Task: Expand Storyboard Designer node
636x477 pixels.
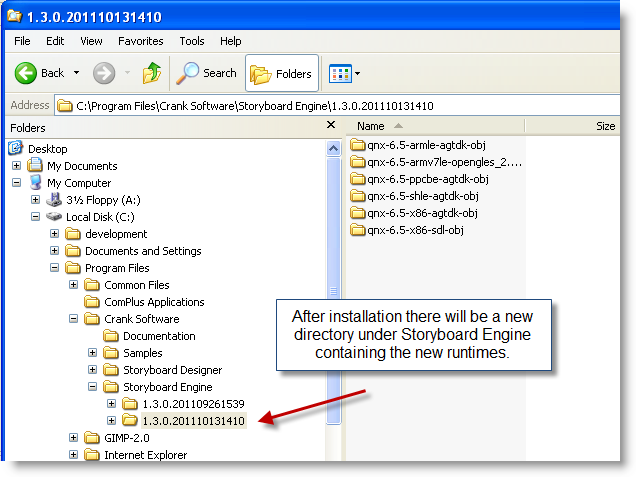Action: coord(92,370)
